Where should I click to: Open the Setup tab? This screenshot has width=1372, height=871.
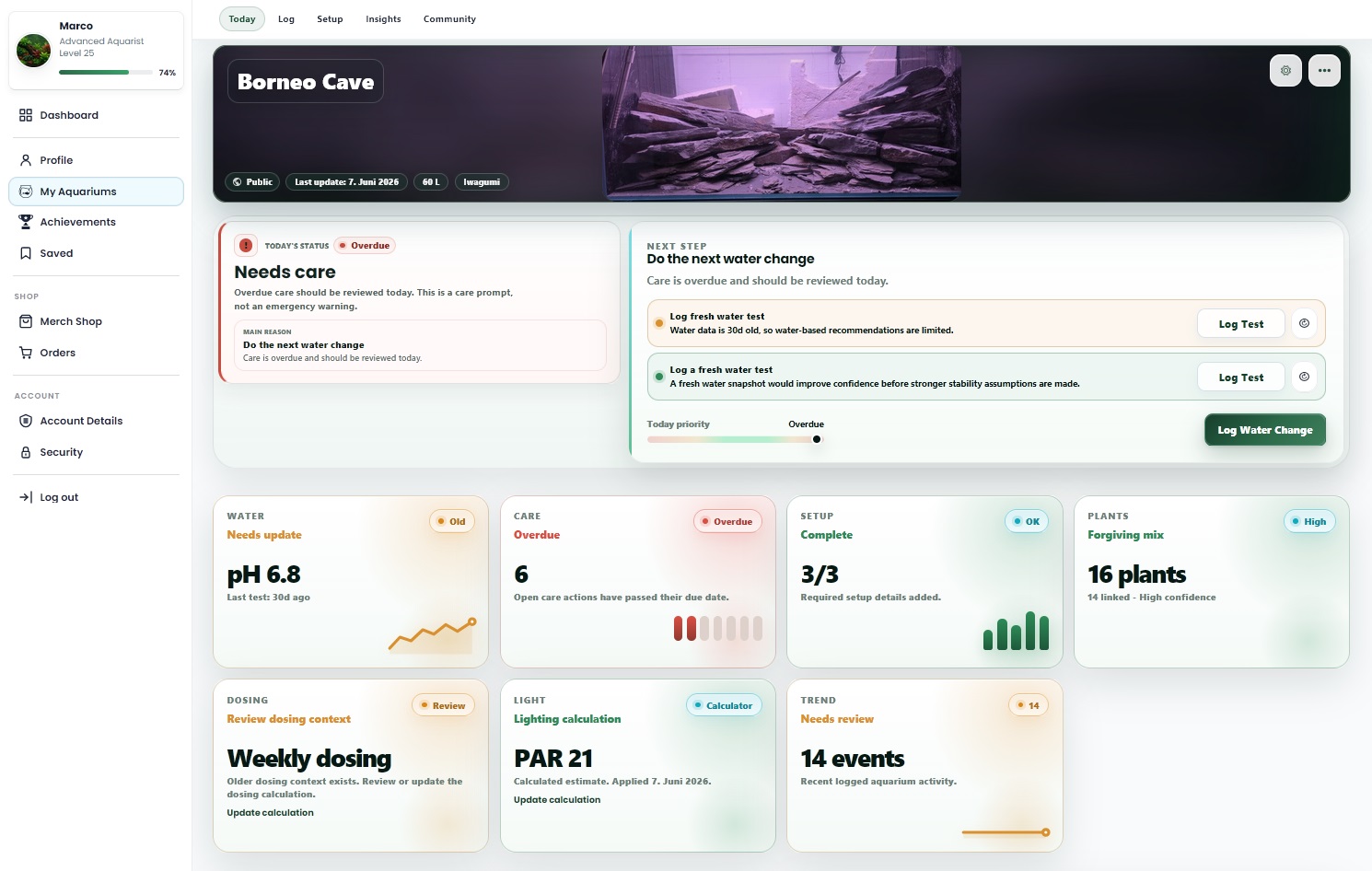click(330, 18)
